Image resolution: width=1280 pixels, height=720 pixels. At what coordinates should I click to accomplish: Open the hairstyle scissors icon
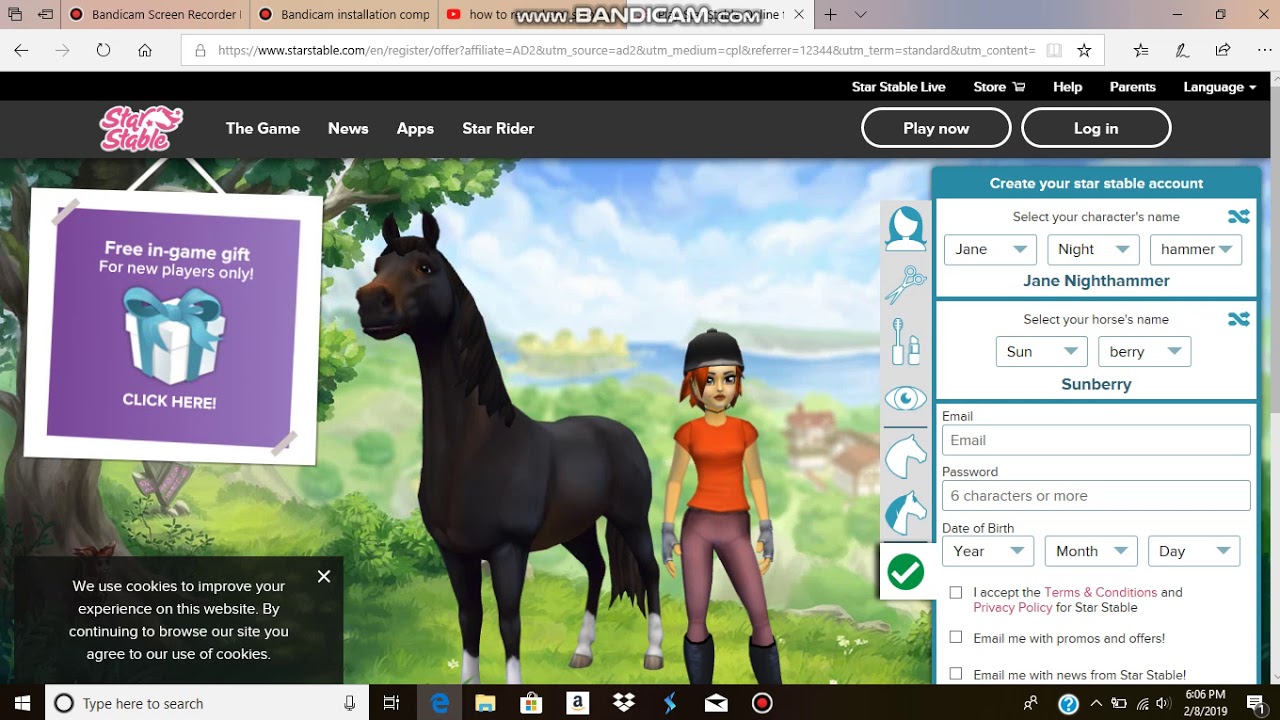[906, 285]
